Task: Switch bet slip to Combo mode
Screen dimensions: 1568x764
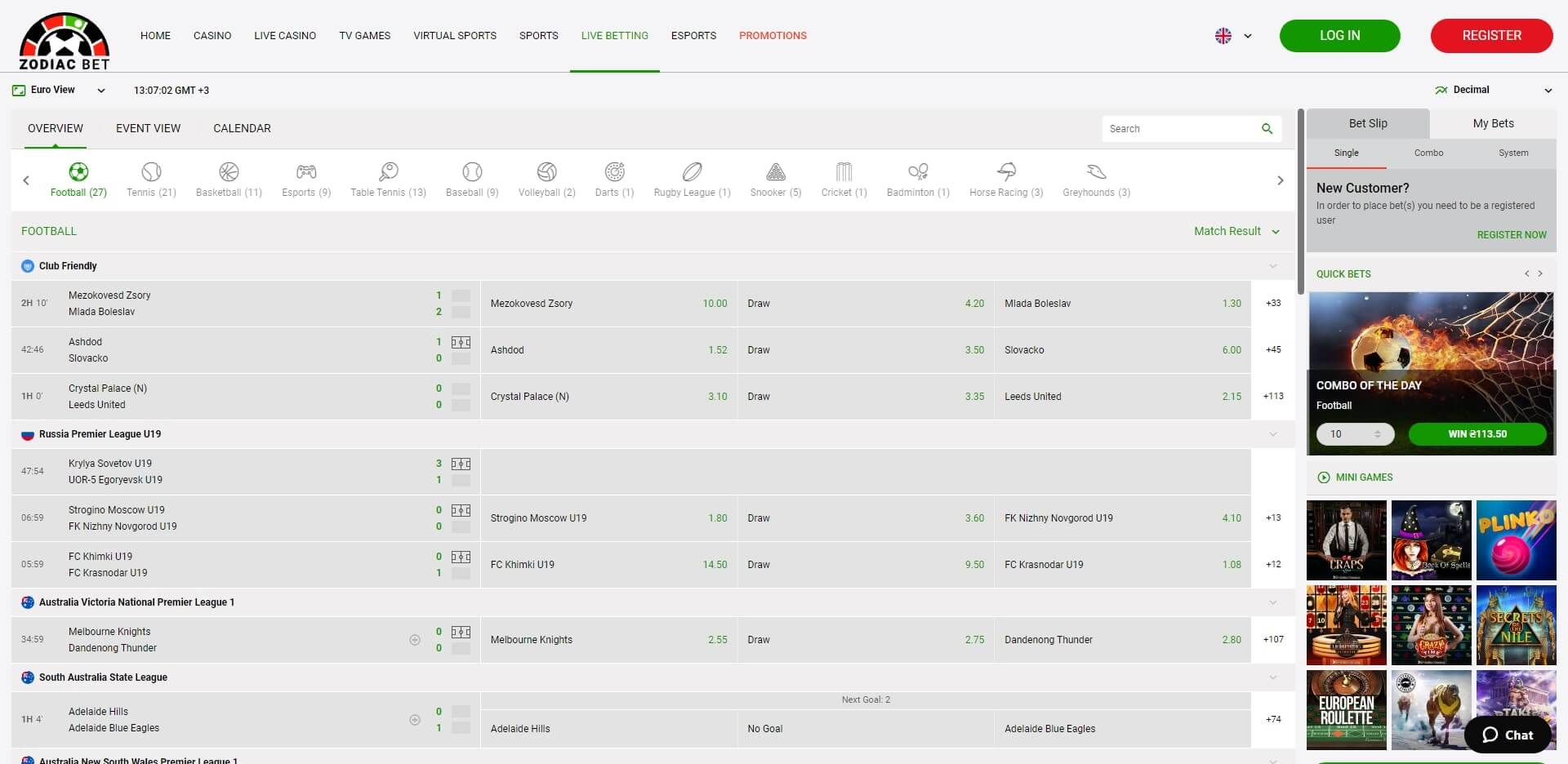Action: 1428,153
